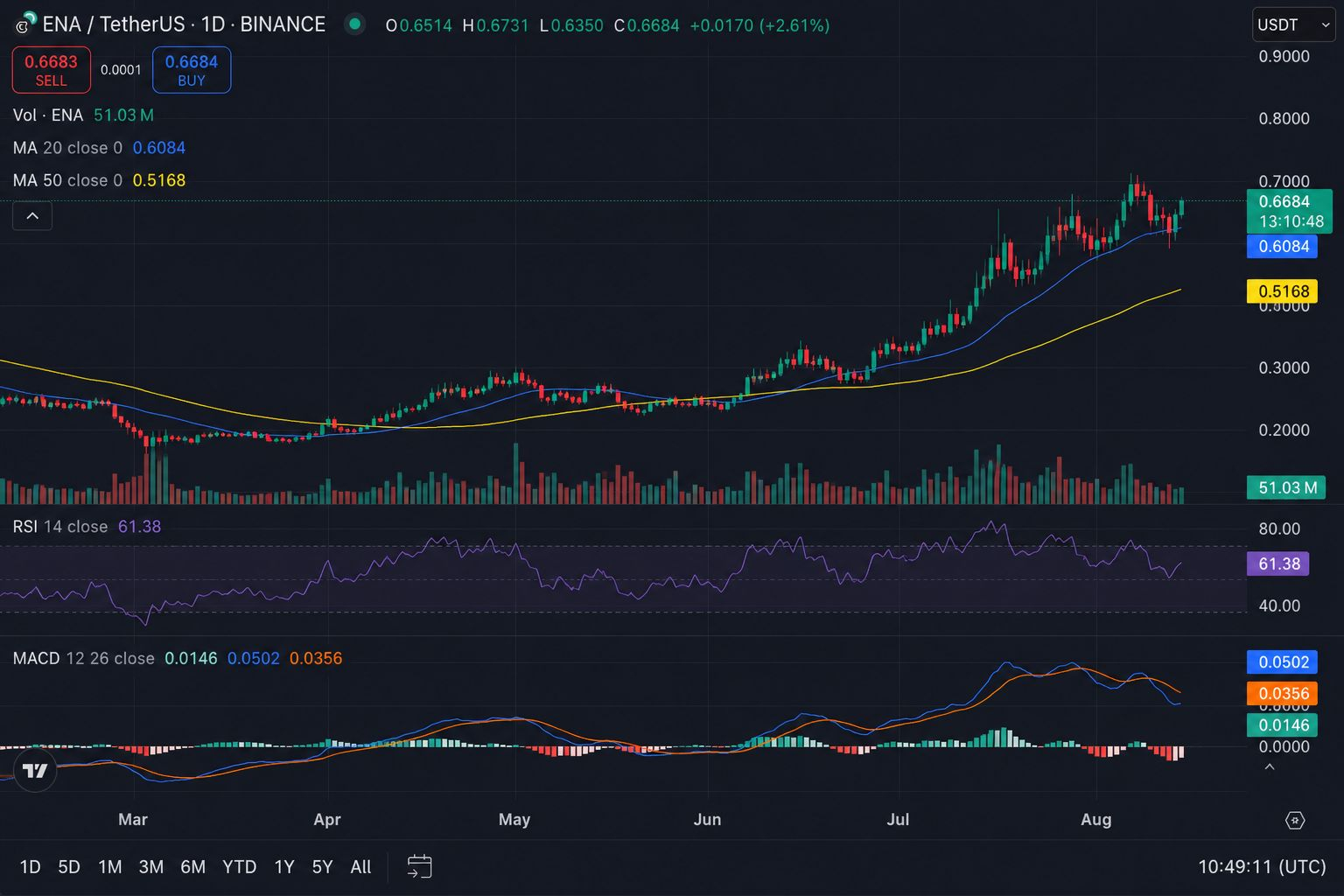
Task: Select the 5D time range
Action: [69, 866]
